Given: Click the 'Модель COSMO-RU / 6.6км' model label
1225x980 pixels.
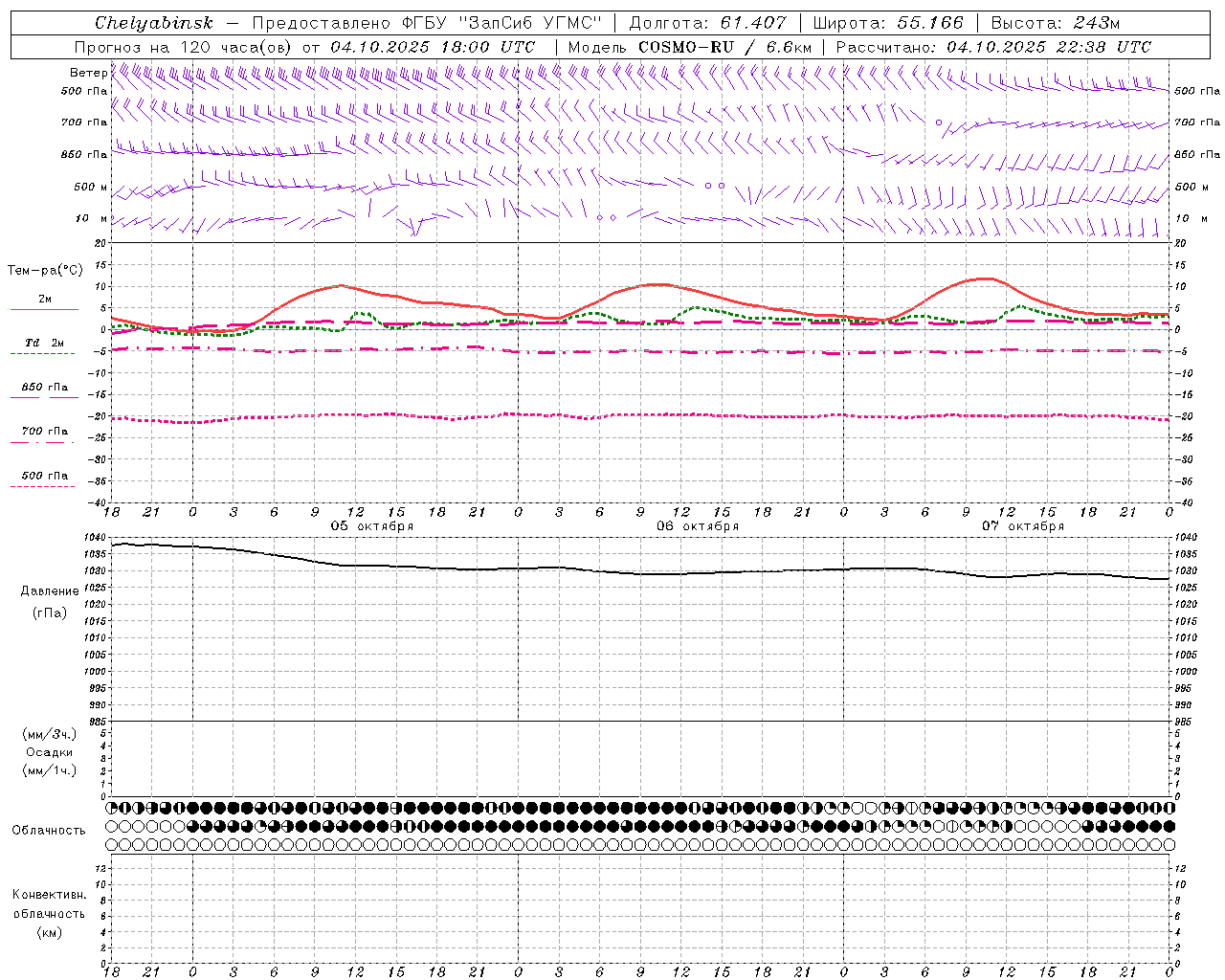Looking at the screenshot, I should [x=690, y=47].
